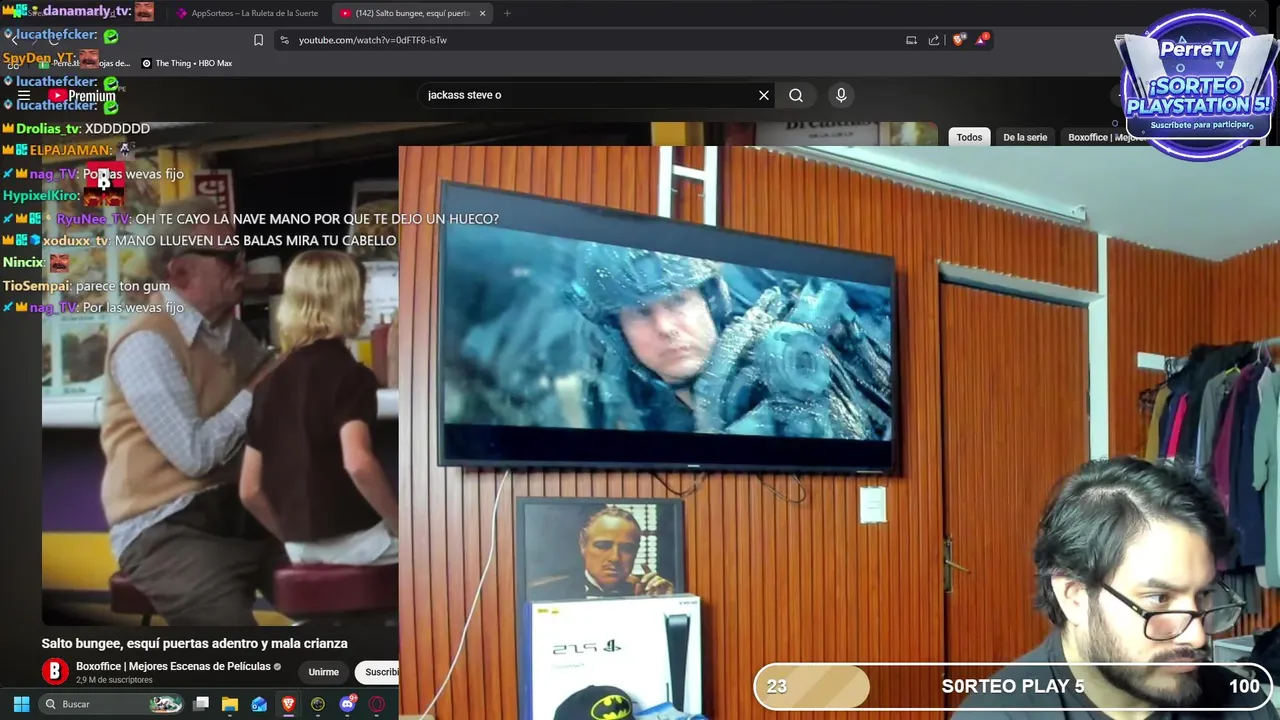
Task: Open the Windows Start menu
Action: pyautogui.click(x=21, y=704)
